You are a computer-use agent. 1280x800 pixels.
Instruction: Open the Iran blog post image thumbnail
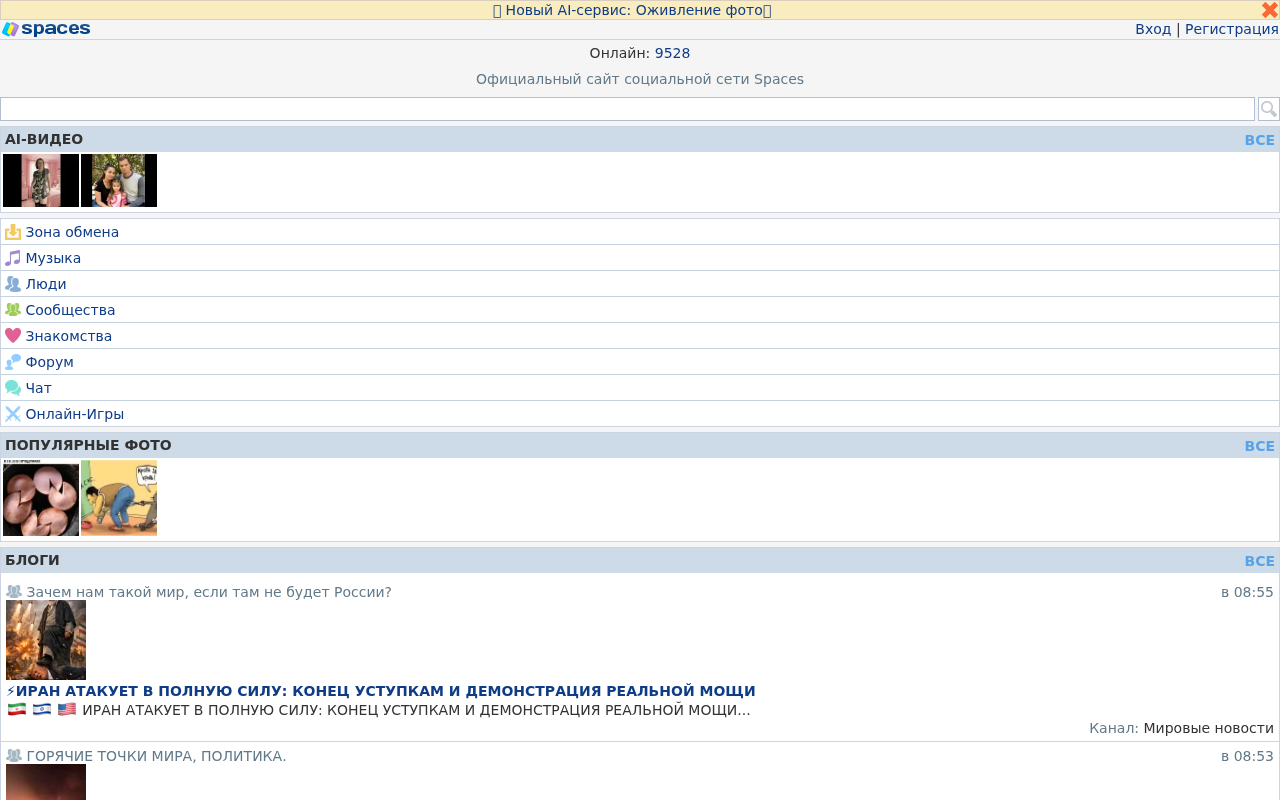46,640
